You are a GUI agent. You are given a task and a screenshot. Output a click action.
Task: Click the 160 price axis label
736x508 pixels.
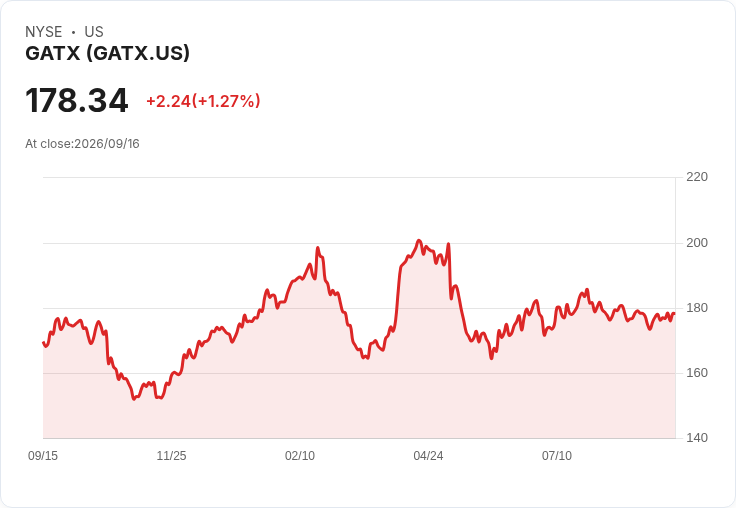[x=697, y=373]
